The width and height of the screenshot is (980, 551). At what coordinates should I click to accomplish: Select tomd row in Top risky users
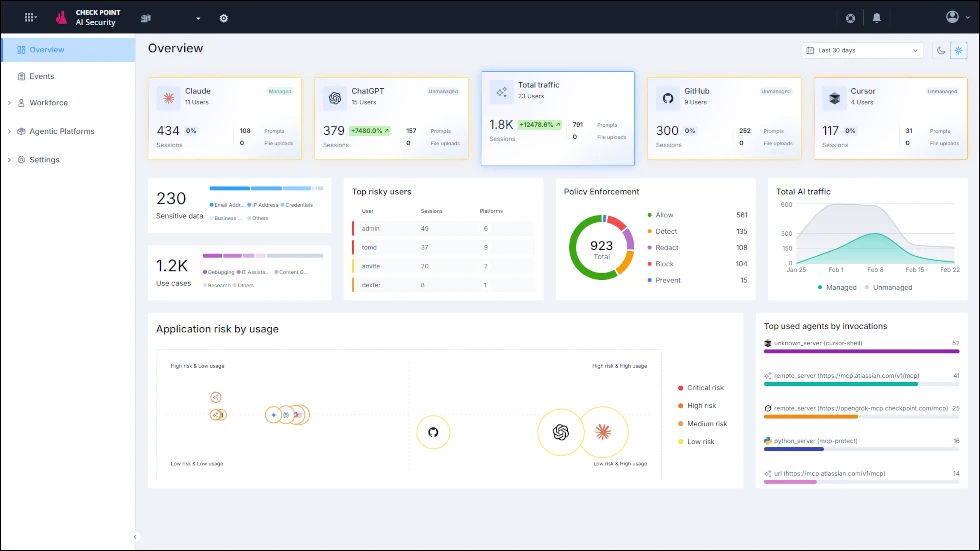coord(444,247)
